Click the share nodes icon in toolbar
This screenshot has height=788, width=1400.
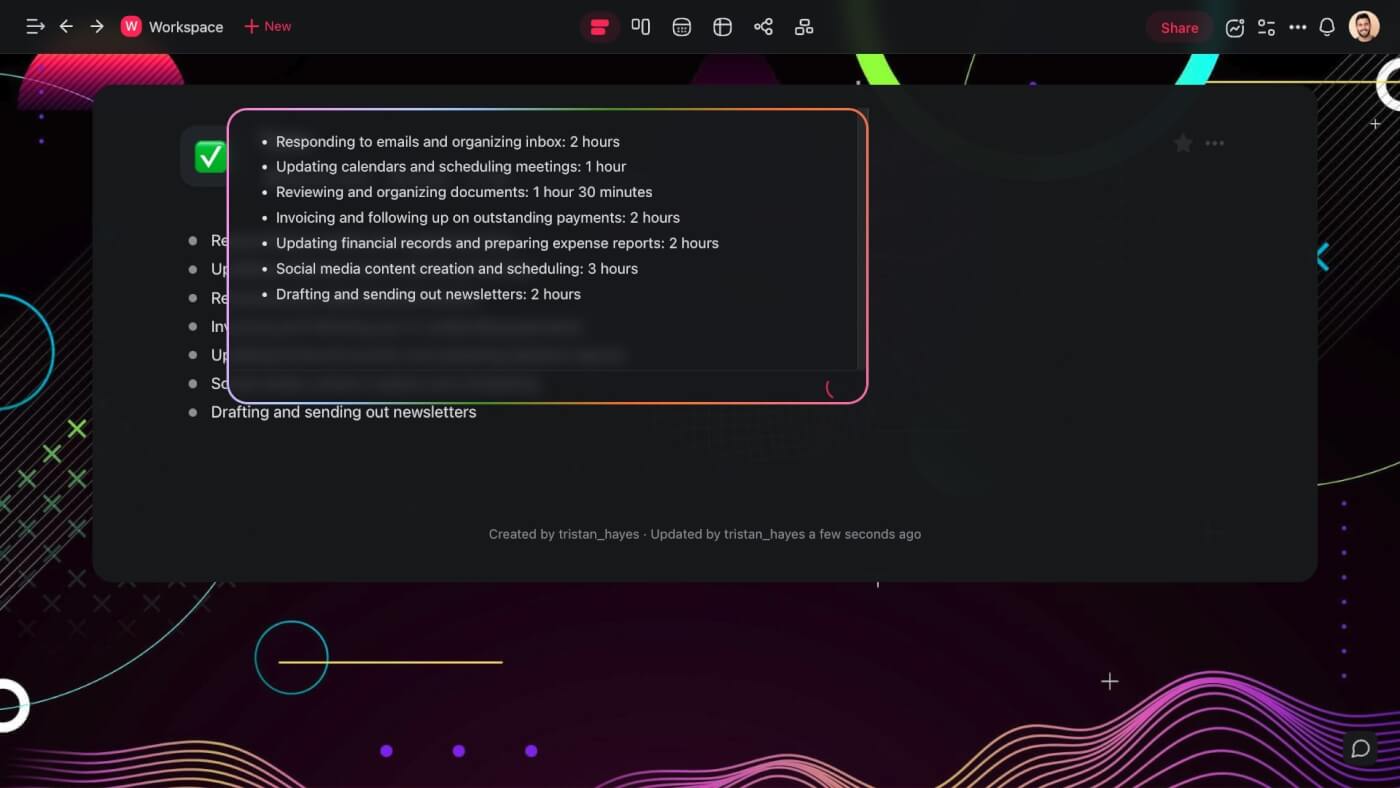point(763,26)
